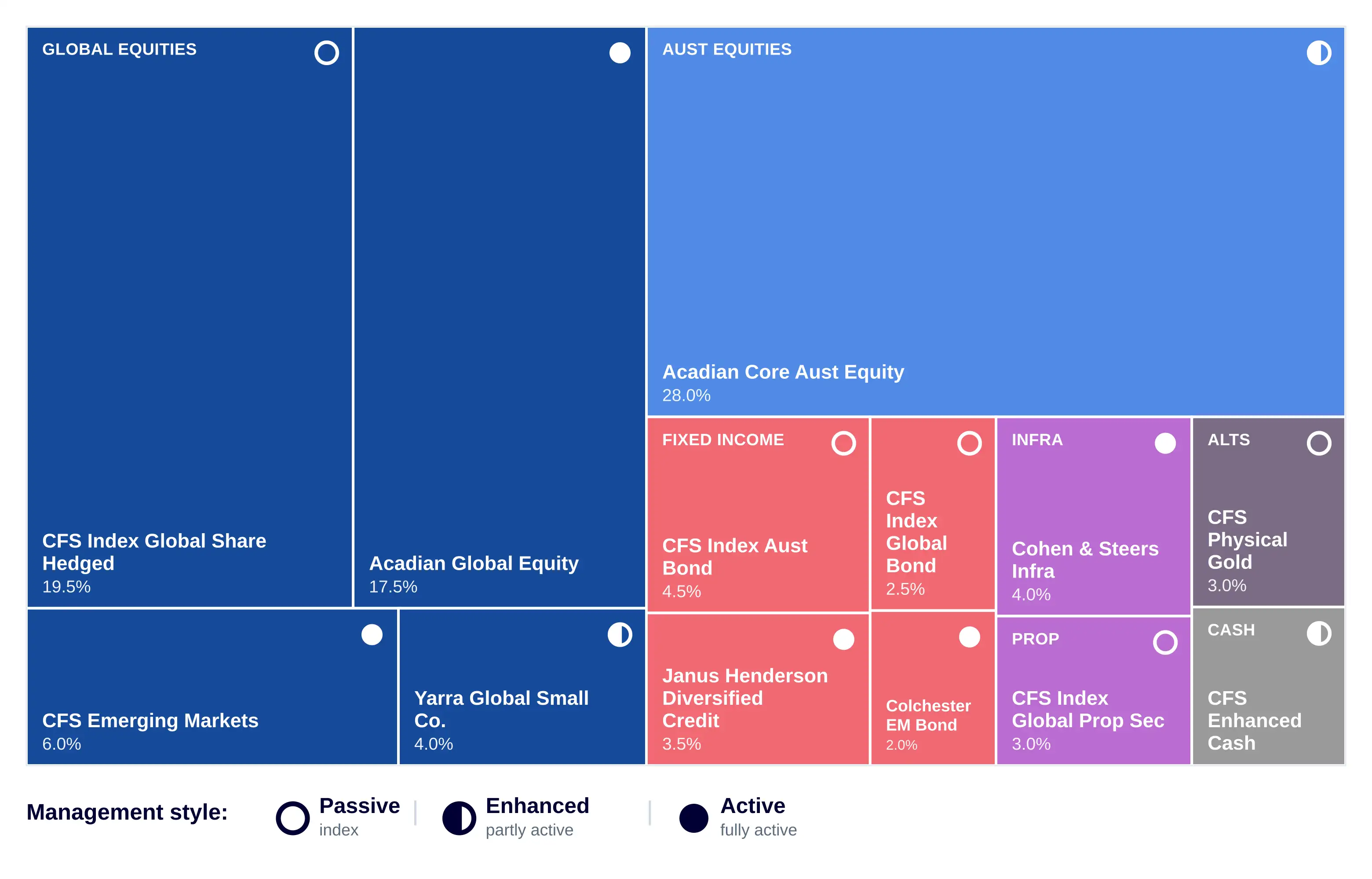The height and width of the screenshot is (879, 1372).
Task: Click the 'Acadian Global Equity' fund name
Action: tap(474, 564)
